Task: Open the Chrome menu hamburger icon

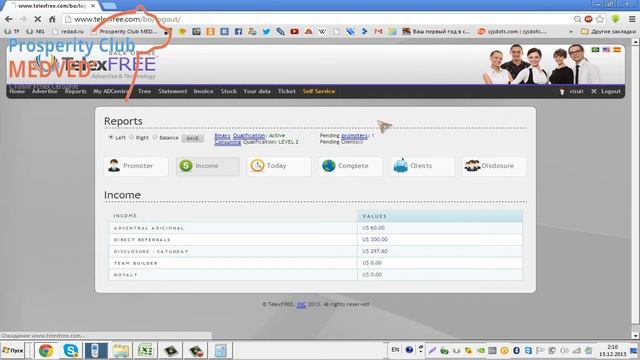Action: pyautogui.click(x=632, y=19)
